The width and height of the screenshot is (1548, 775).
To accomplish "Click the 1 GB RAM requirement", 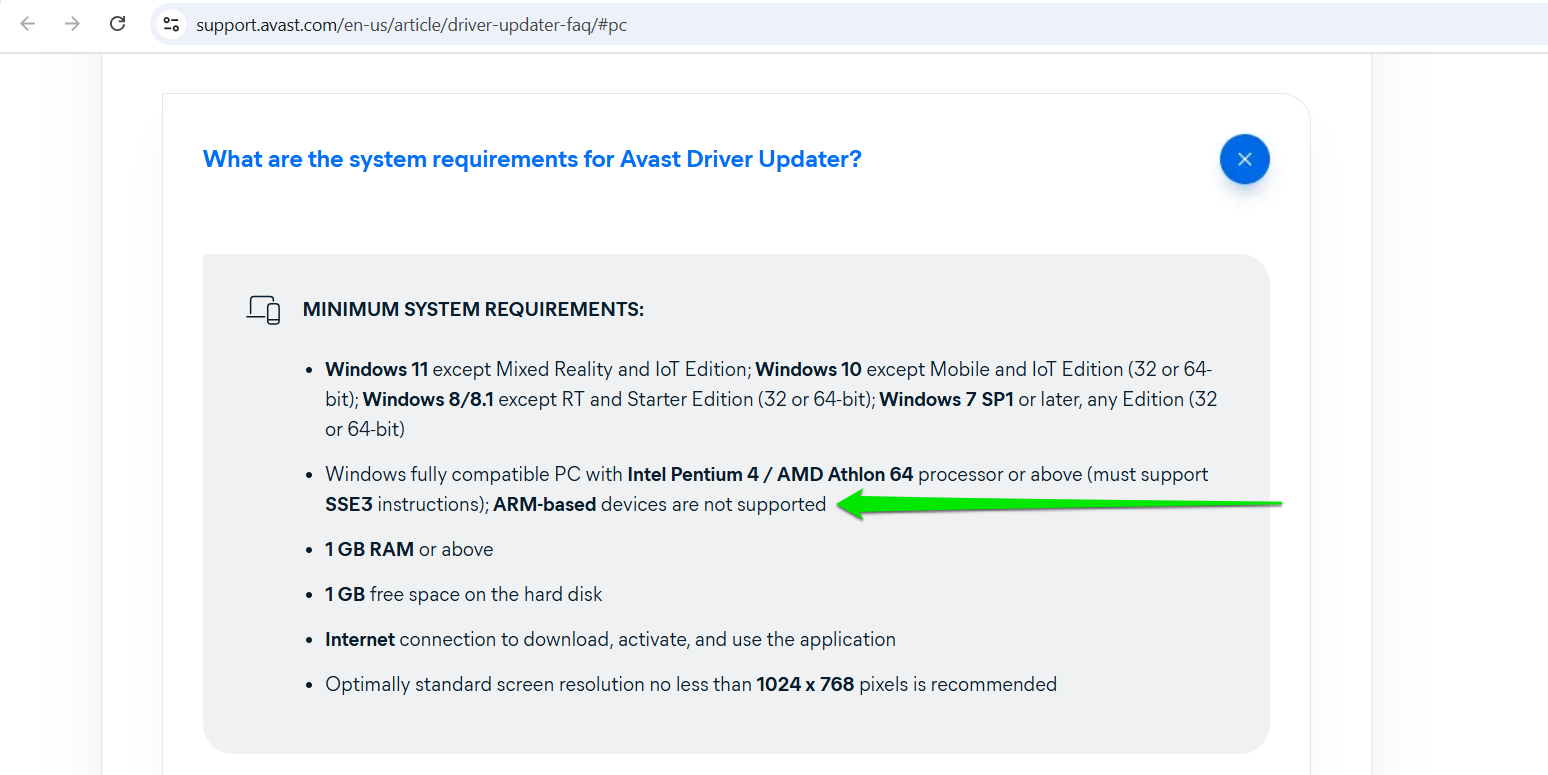I will (x=370, y=549).
